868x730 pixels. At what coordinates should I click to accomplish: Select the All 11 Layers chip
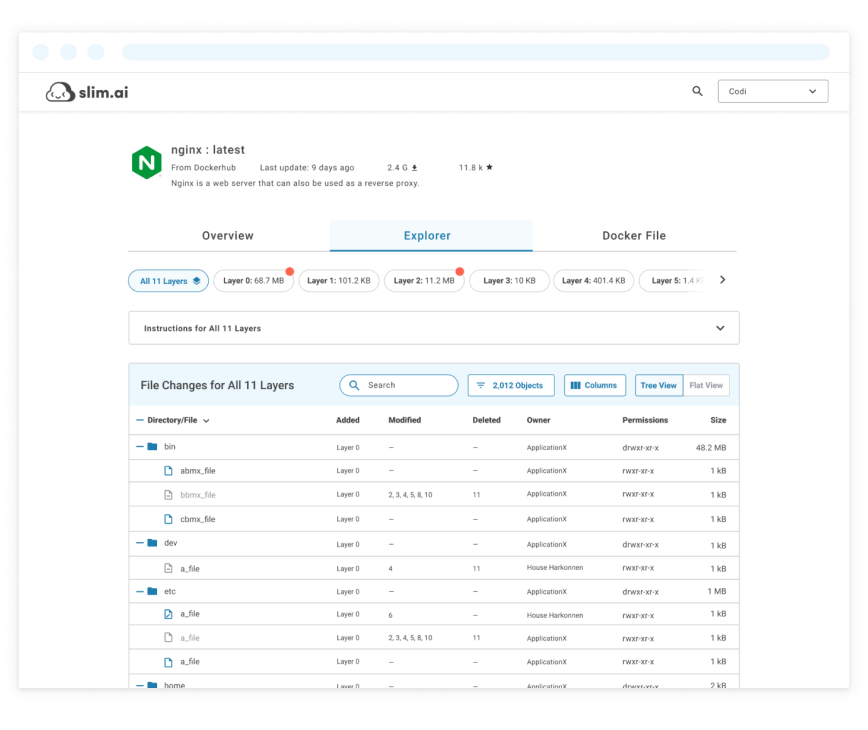tap(168, 281)
